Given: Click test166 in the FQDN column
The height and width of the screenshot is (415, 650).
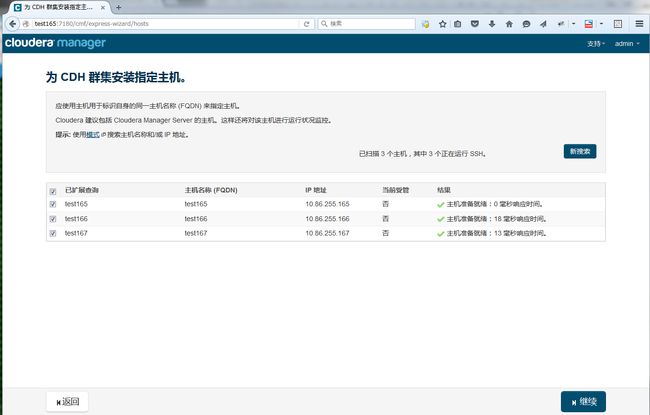Looking at the screenshot, I should pyautogui.click(x=196, y=219).
